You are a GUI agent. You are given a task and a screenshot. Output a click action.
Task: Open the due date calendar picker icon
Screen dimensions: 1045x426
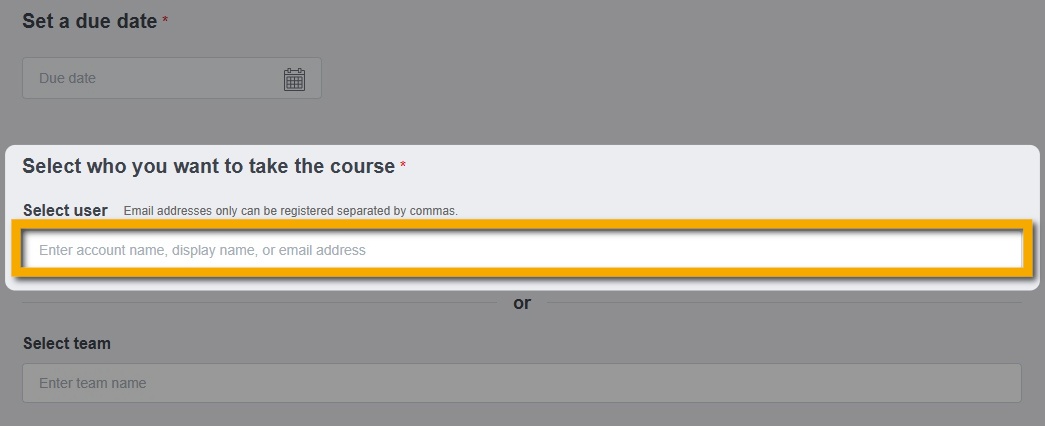(x=294, y=79)
